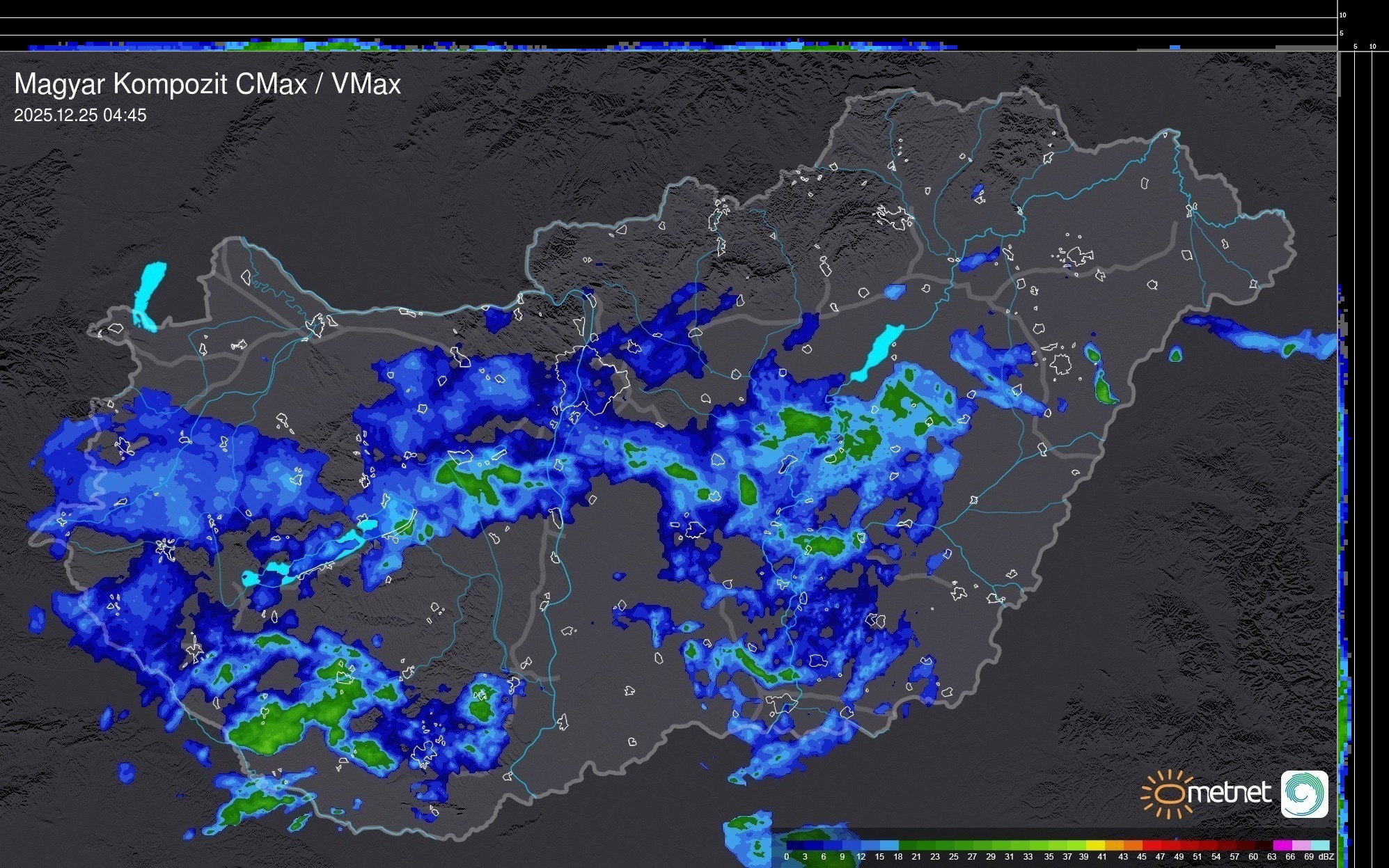Click the yellow 39 dBZ legend swatch
Image resolution: width=1389 pixels, height=868 pixels.
pos(1095,845)
